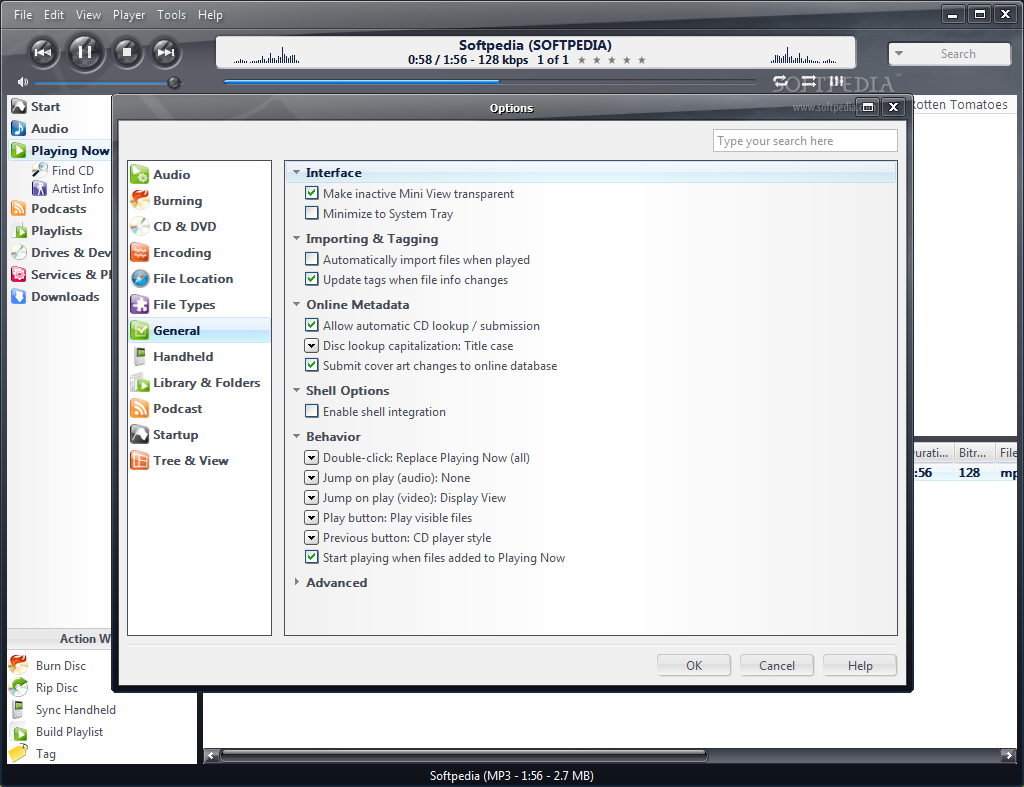Click Burn Disc action
This screenshot has height=787, width=1024.
pyautogui.click(x=60, y=666)
